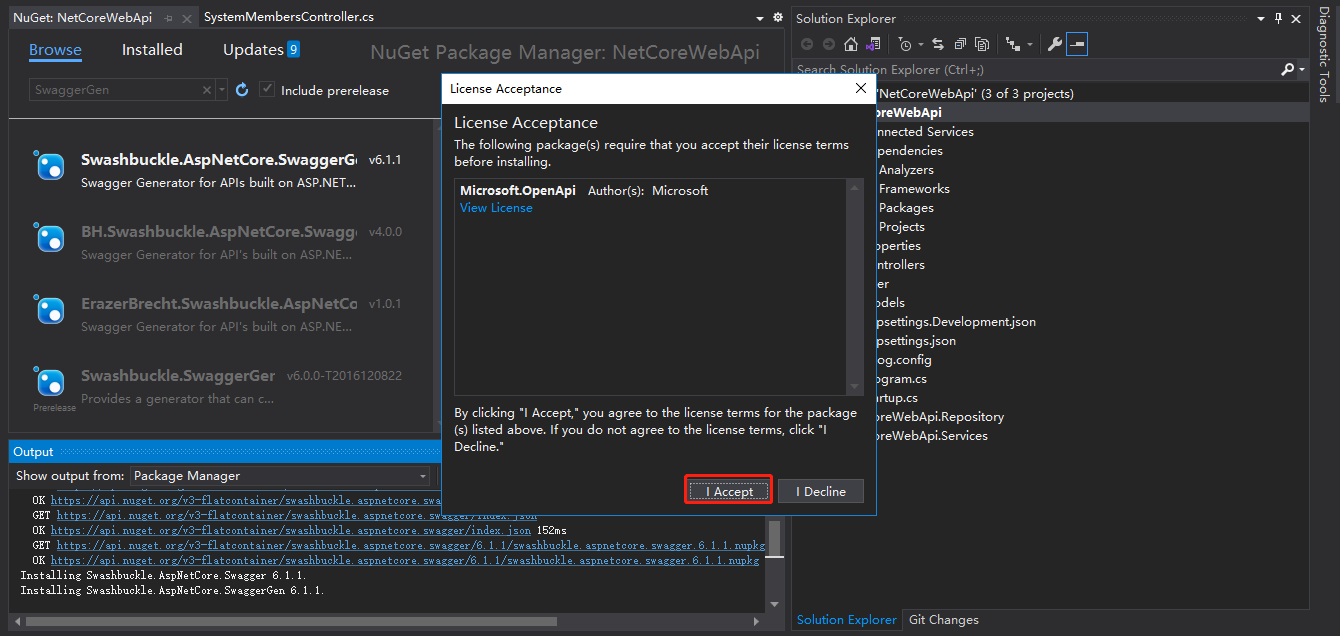Screen dimensions: 1340x636
Task: Close the NuGet: NetCoreWebApi tab
Action: point(185,18)
